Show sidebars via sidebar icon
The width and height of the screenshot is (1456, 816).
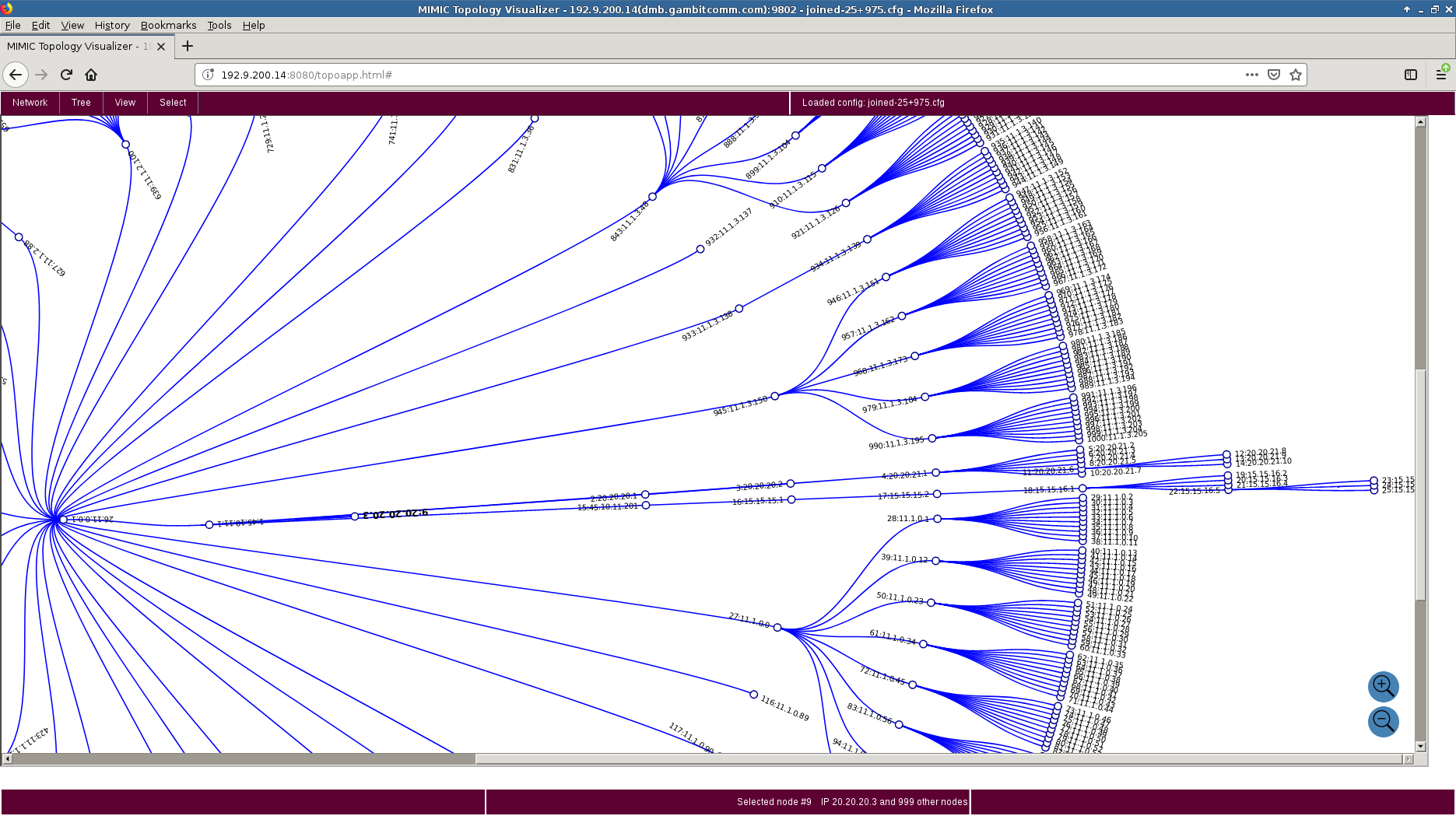(x=1410, y=75)
